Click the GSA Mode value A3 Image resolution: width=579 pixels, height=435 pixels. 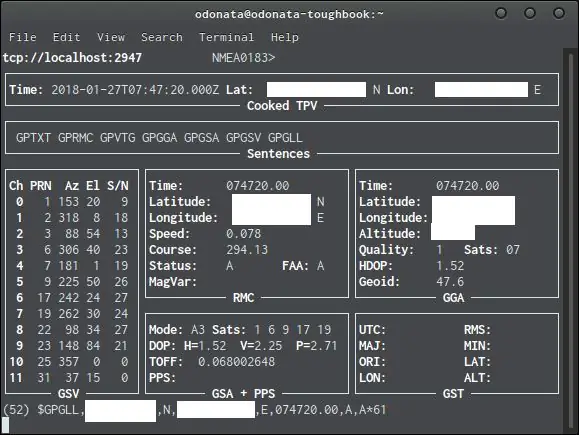coord(198,330)
